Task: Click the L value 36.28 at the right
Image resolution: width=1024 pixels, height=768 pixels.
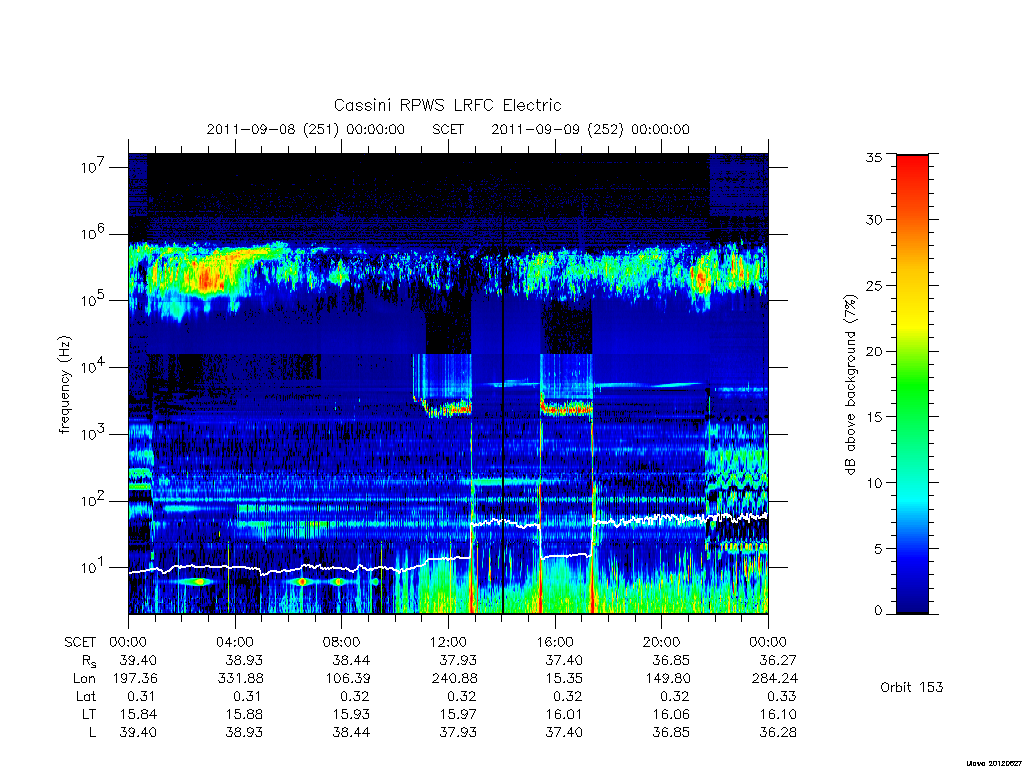Action: (778, 733)
